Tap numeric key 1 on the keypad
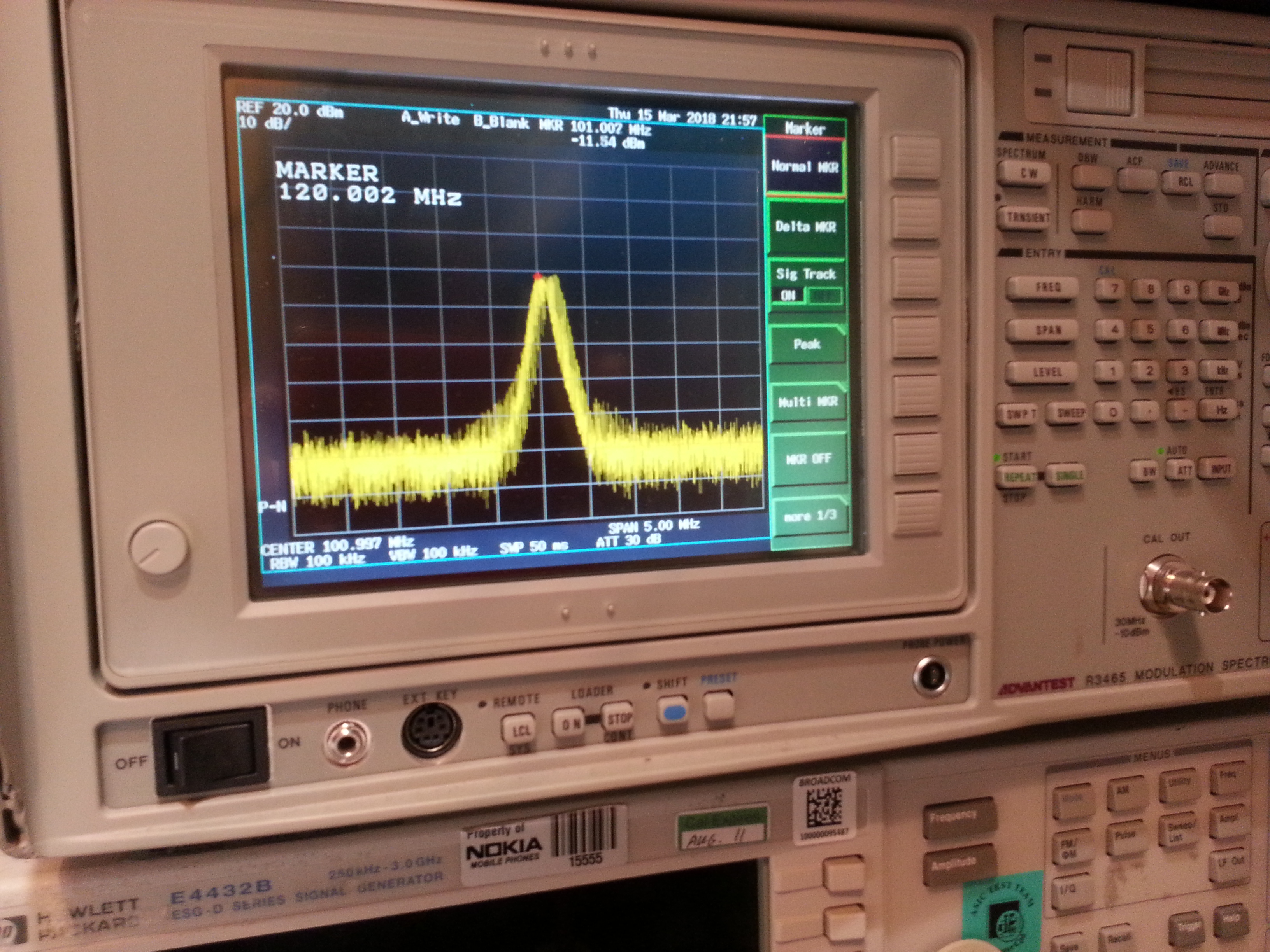Image resolution: width=1270 pixels, height=952 pixels. [x=1110, y=372]
